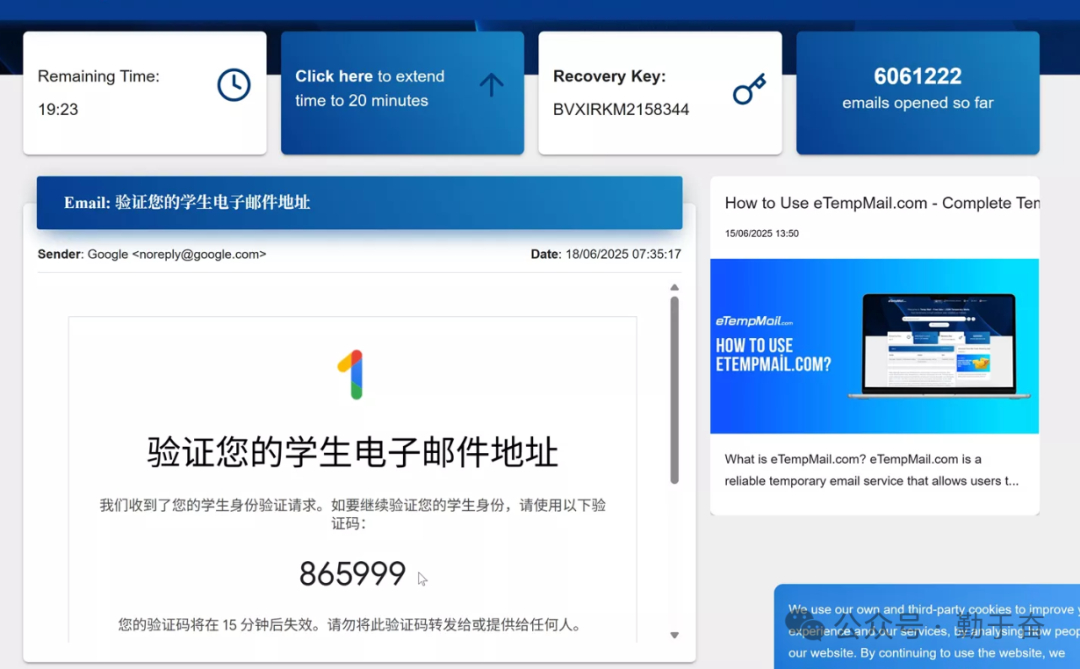Screen dimensions: 1080x669
Task: Click the Remaining Time 19:23 card
Action: pos(144,92)
